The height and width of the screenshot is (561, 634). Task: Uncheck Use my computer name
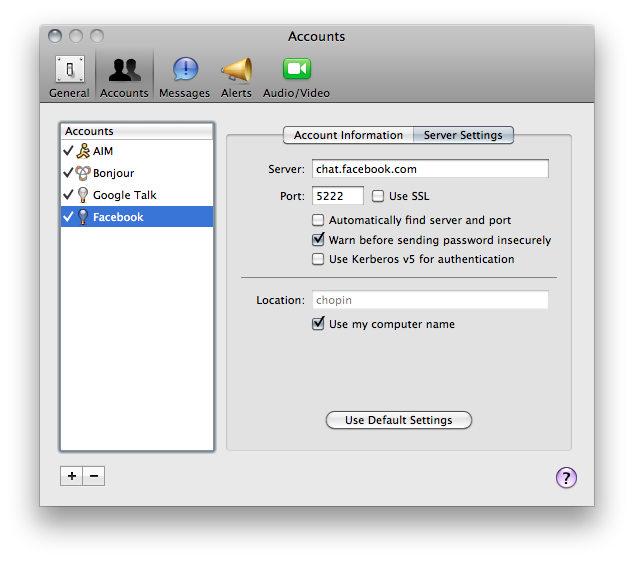pyautogui.click(x=319, y=324)
